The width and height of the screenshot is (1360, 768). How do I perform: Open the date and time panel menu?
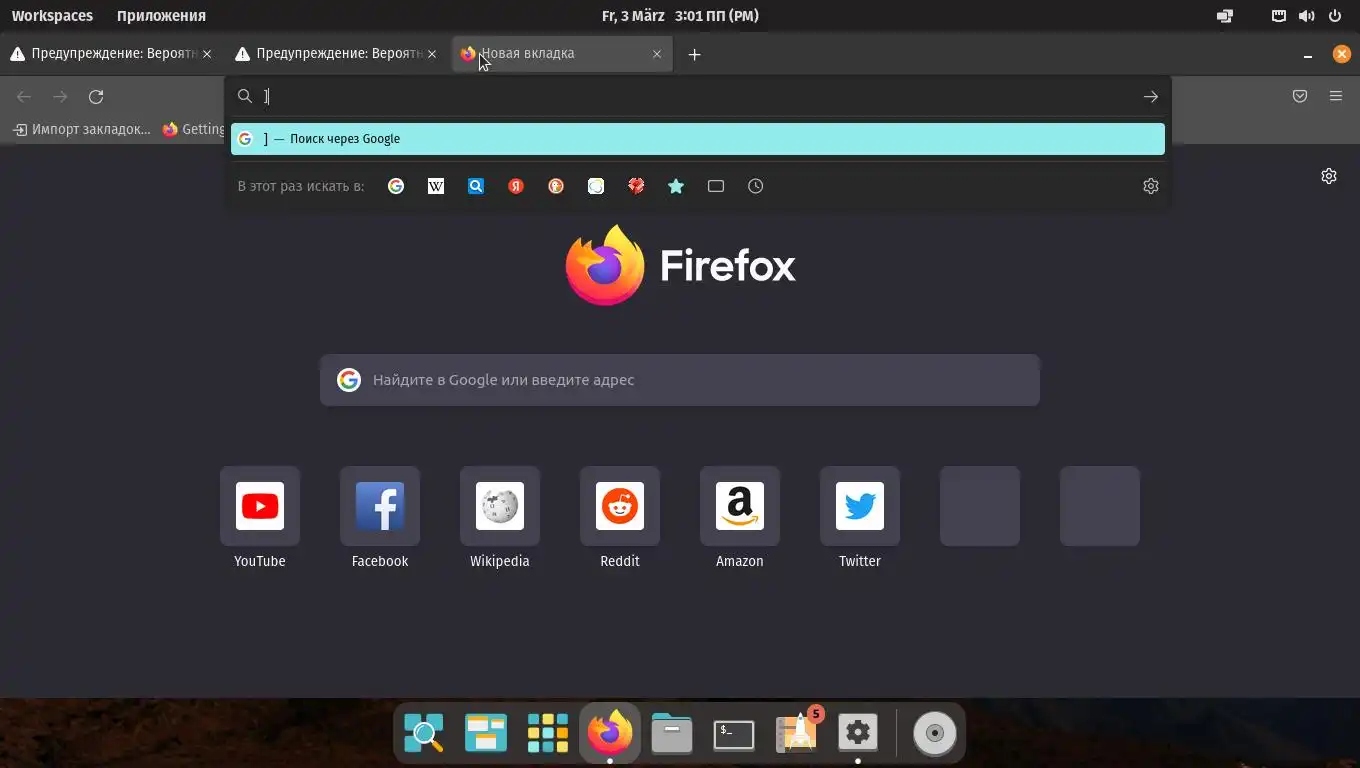click(680, 15)
